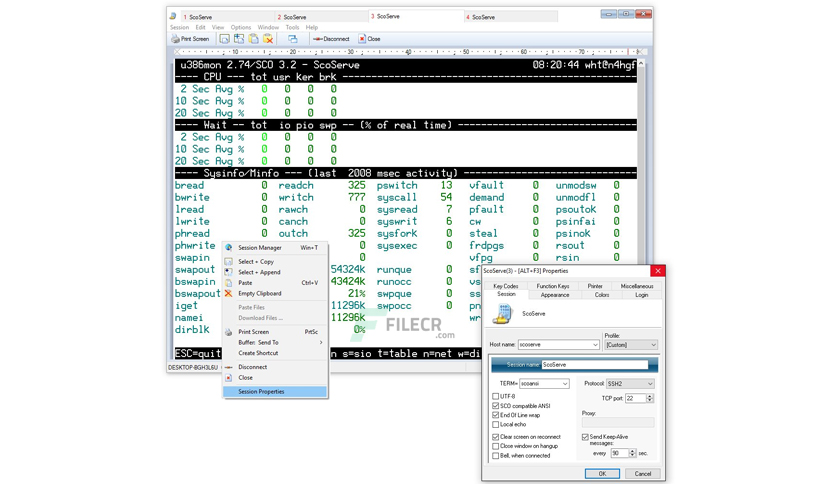This screenshot has height=484, width=836.
Task: Open the Function Keys tab in Properties
Action: tap(553, 286)
